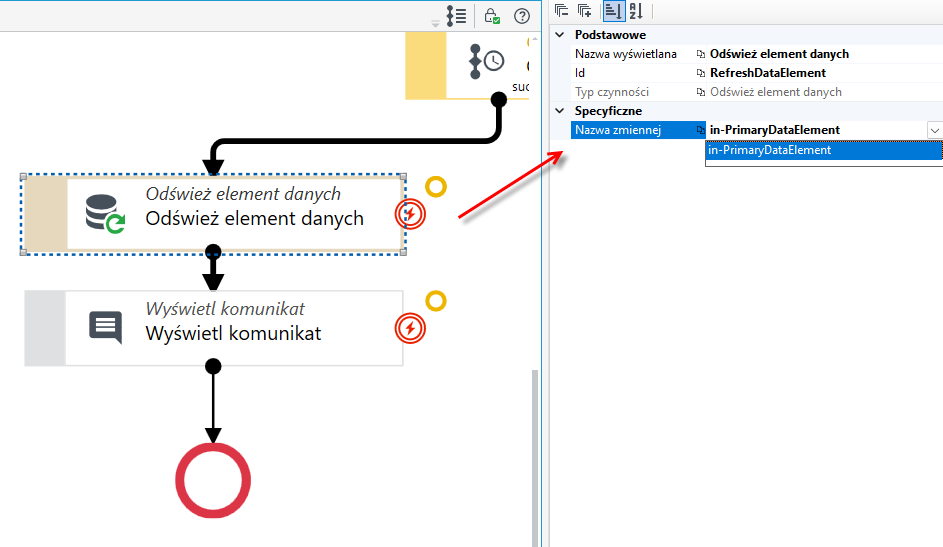Edit display name value Odśwież element danych

pyautogui.click(x=779, y=54)
